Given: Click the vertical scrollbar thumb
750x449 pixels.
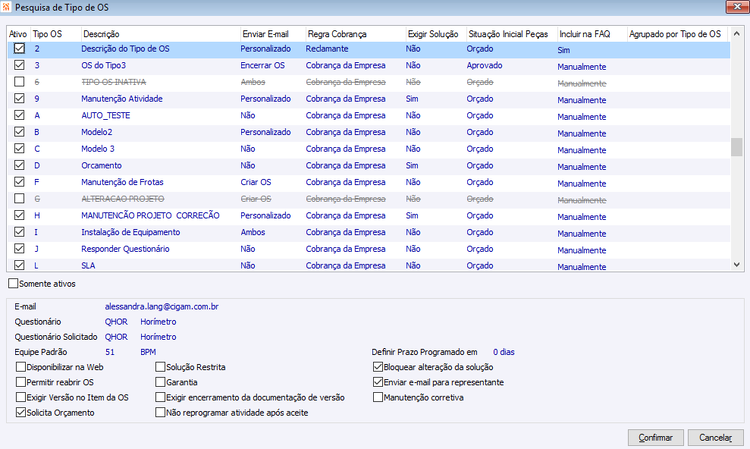Looking at the screenshot, I should pos(737,147).
